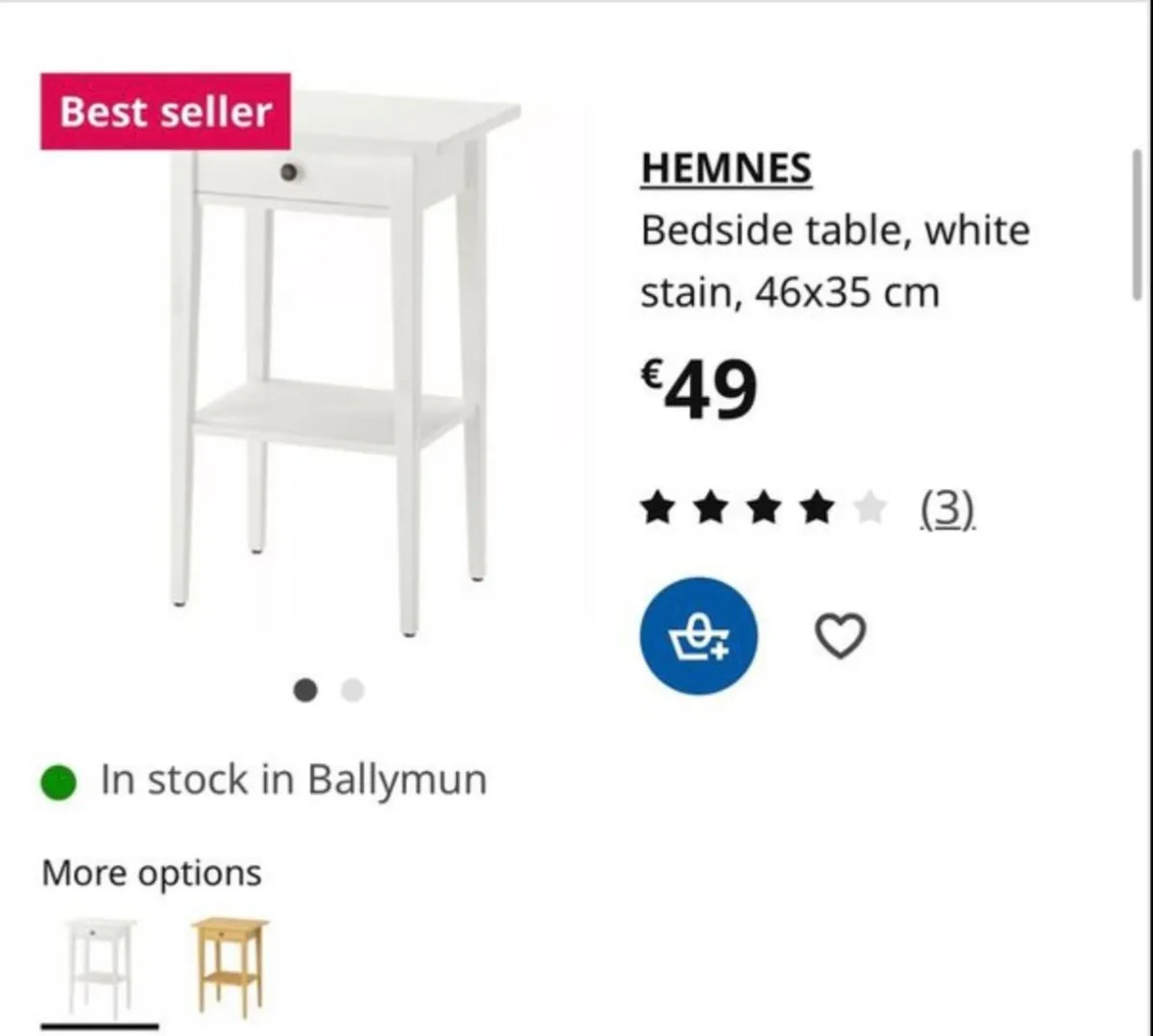
Task: Click the third rating star
Action: pos(764,507)
